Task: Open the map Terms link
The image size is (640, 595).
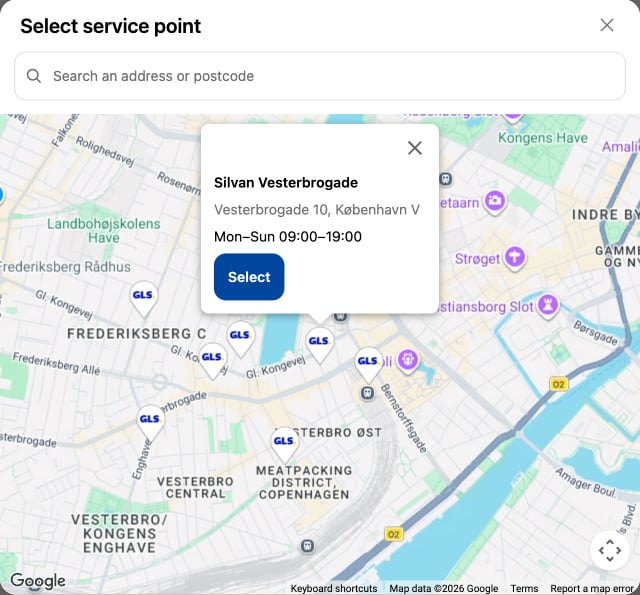Action: click(x=524, y=588)
